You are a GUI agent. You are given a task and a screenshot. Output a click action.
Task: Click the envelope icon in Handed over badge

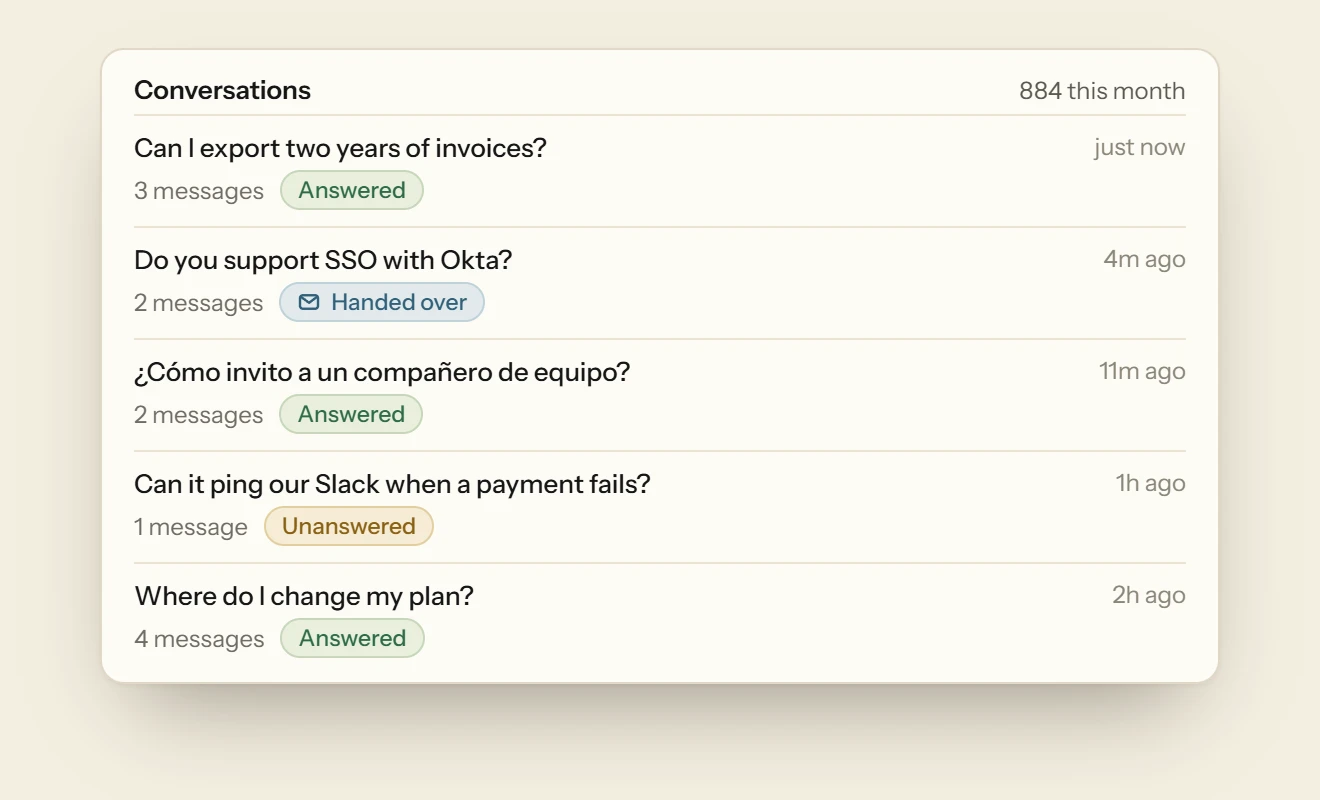(309, 302)
